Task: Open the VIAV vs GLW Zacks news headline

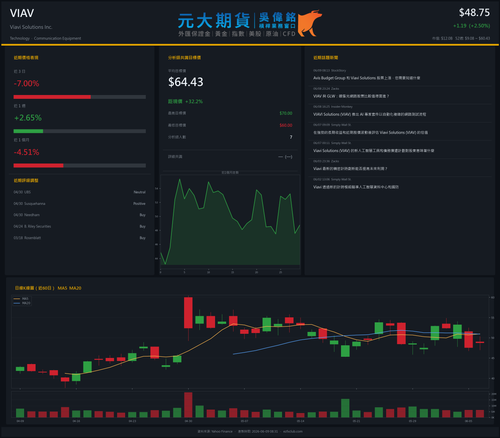Action: point(351,96)
